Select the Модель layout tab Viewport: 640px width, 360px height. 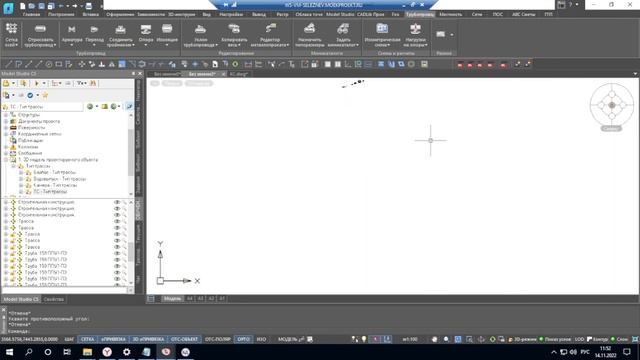[x=172, y=299]
